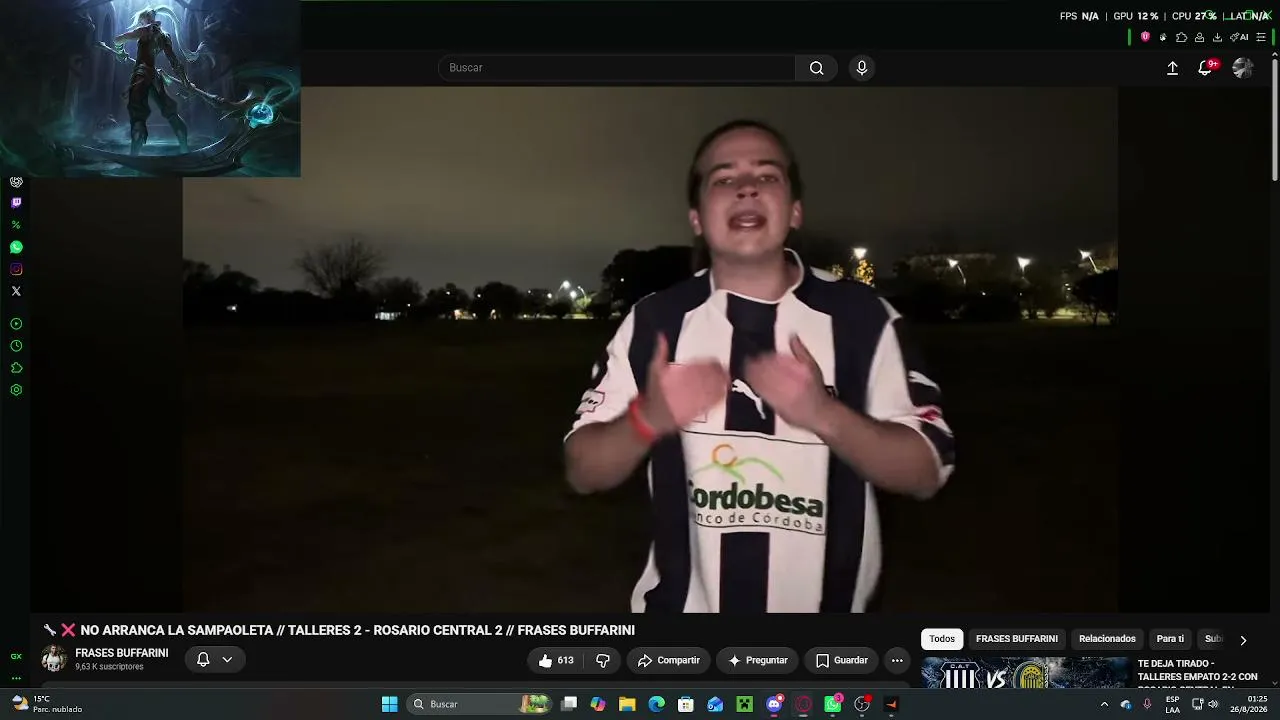Screen dimensions: 1280x720
Task: Open X (Twitter) in the sidebar
Action: [x=16, y=291]
